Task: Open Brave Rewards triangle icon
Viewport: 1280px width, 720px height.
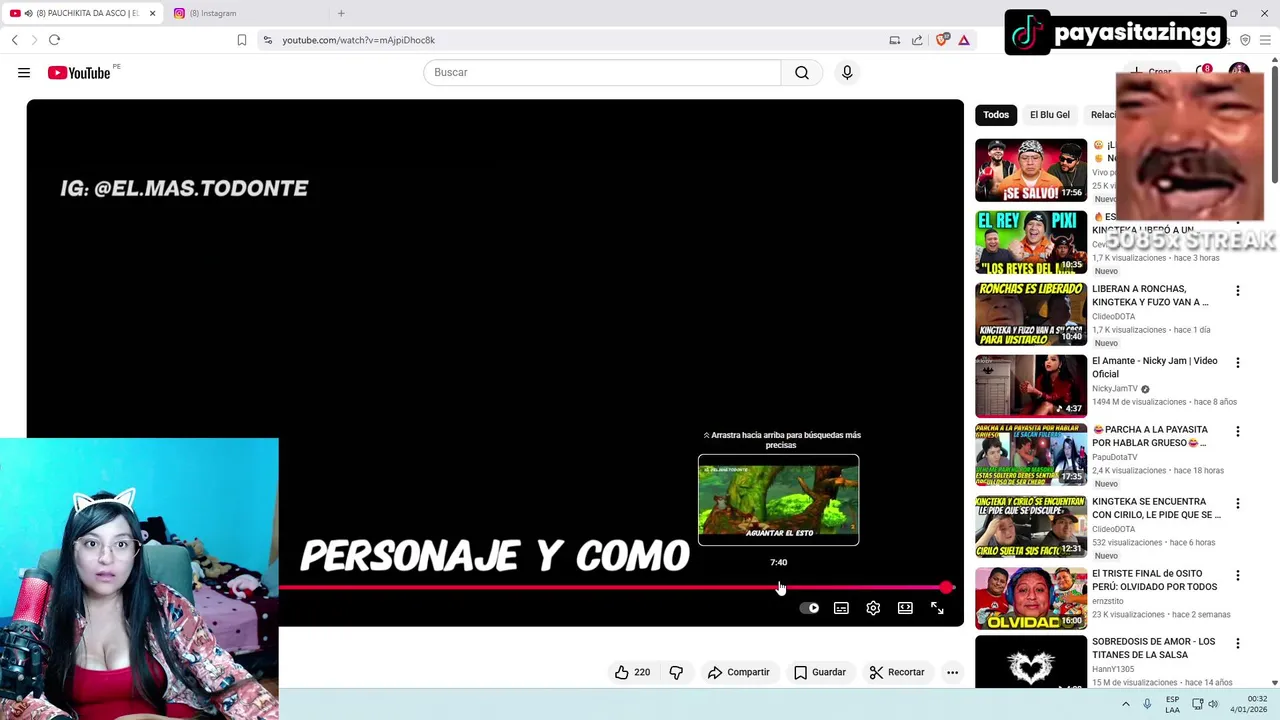Action: pyautogui.click(x=964, y=40)
